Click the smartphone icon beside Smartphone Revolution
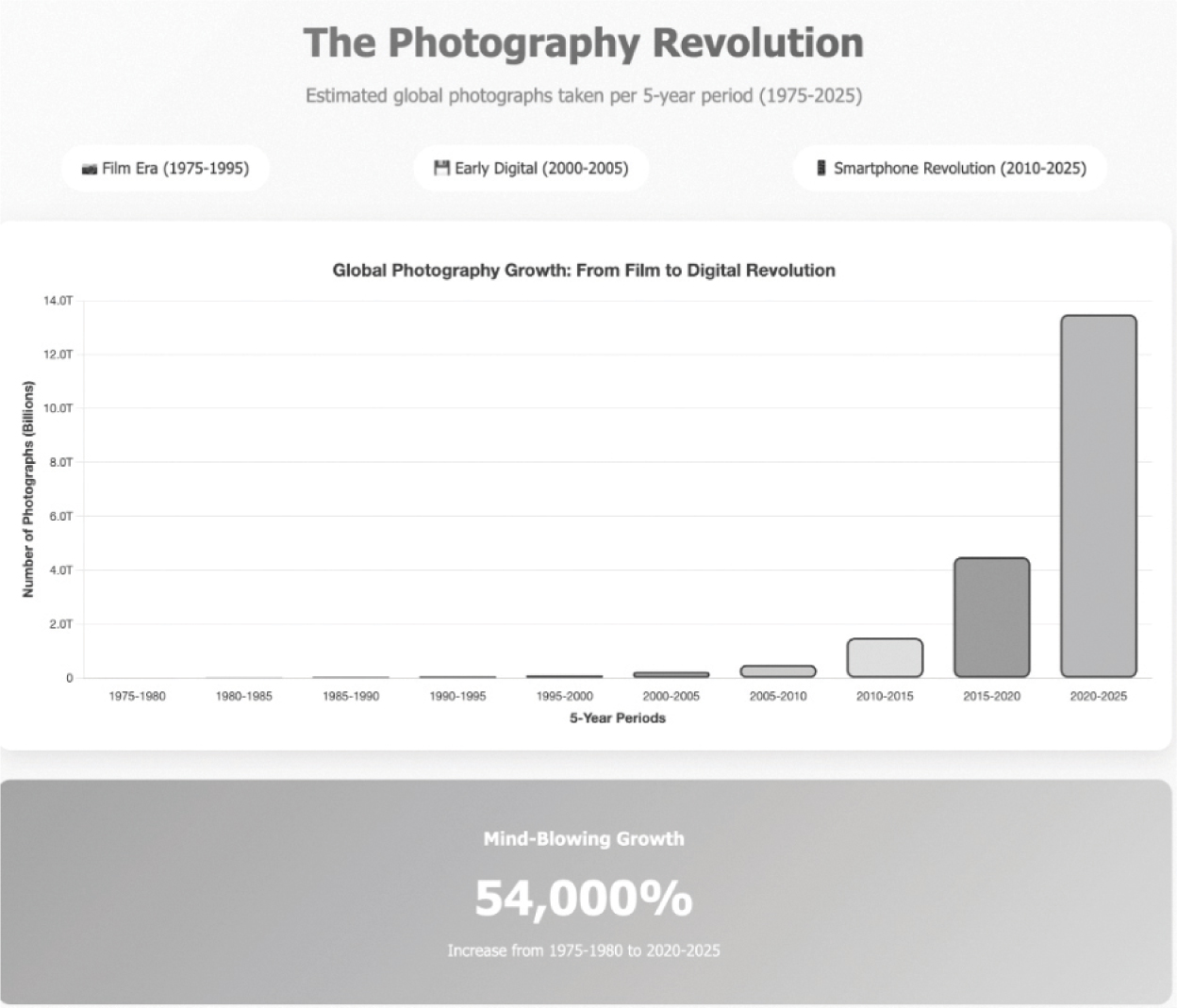 point(821,168)
